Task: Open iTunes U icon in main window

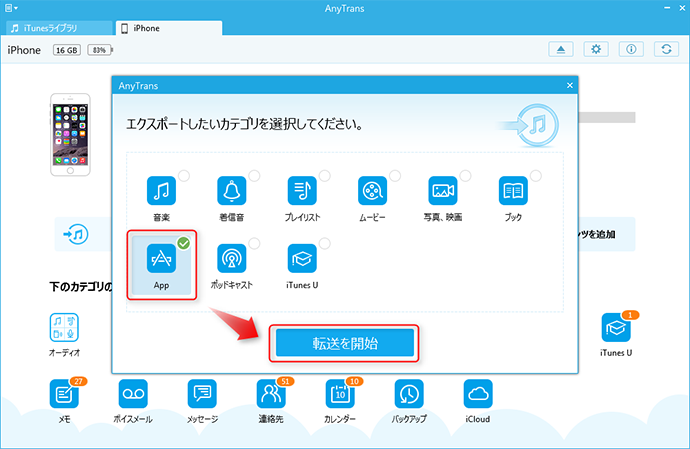Action: pyautogui.click(x=616, y=328)
